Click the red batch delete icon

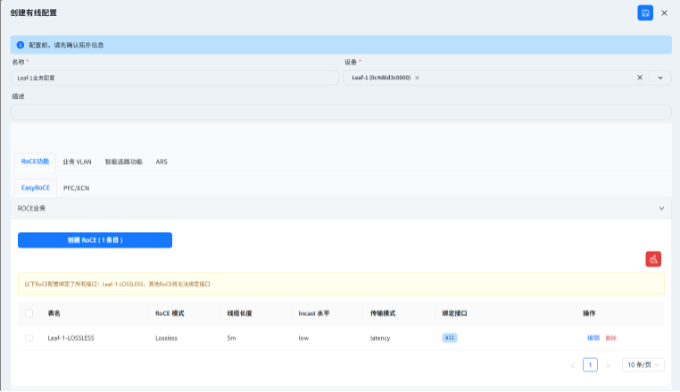click(653, 259)
